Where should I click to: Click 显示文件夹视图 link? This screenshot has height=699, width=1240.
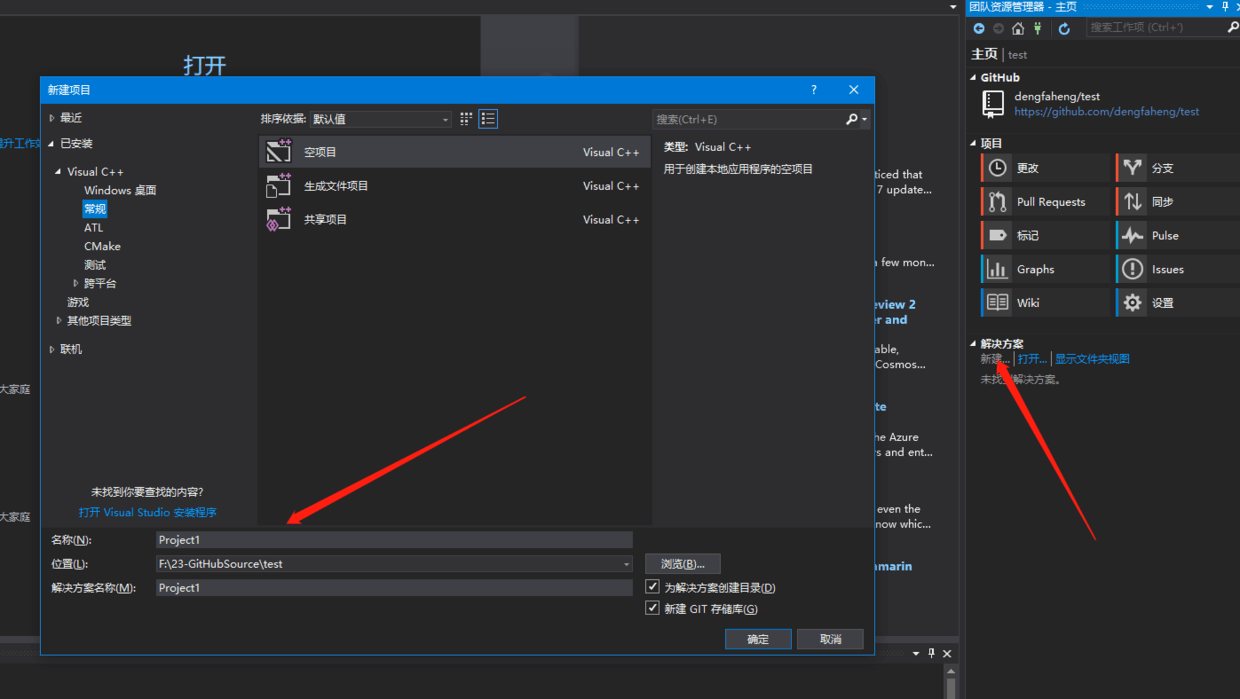pyautogui.click(x=1092, y=359)
